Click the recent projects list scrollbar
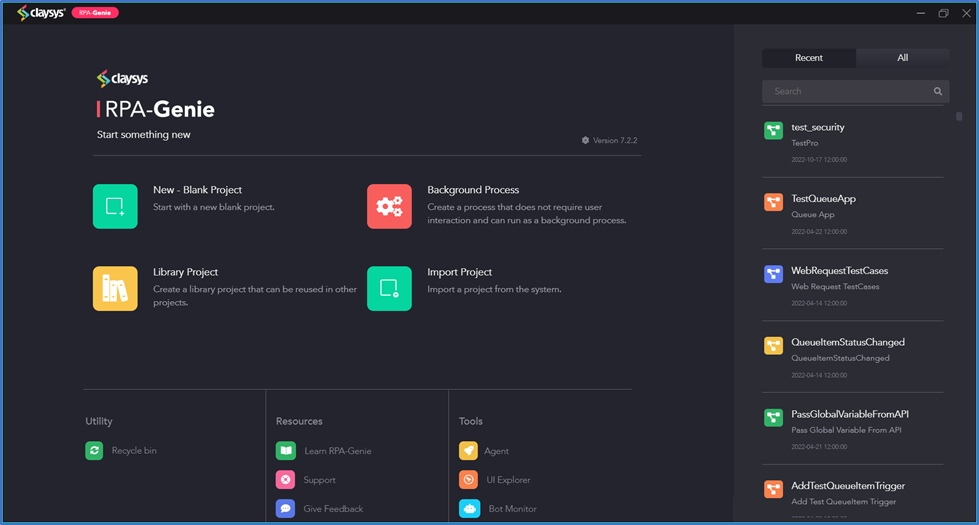 (959, 116)
